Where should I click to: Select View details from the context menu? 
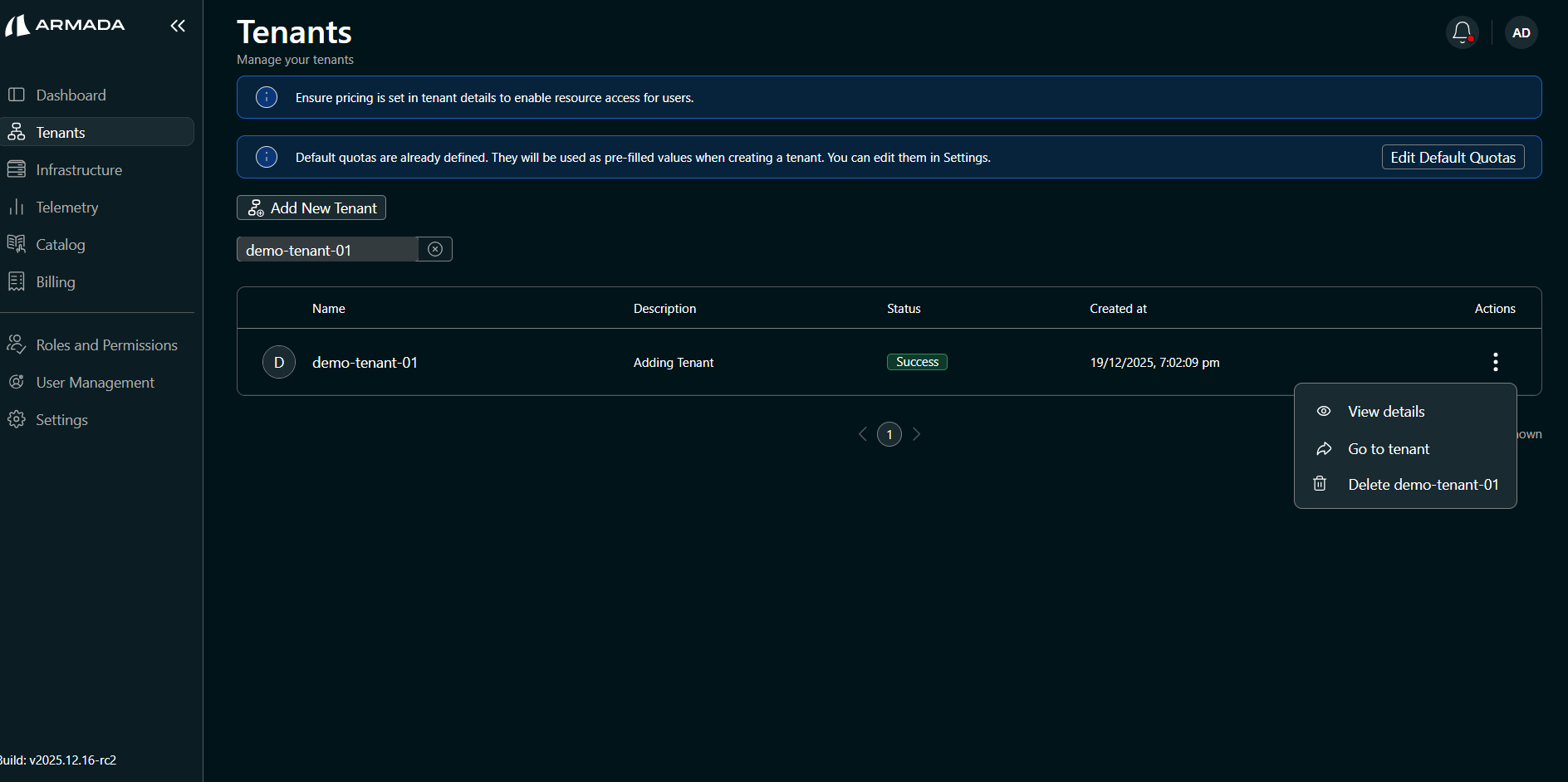click(x=1385, y=412)
